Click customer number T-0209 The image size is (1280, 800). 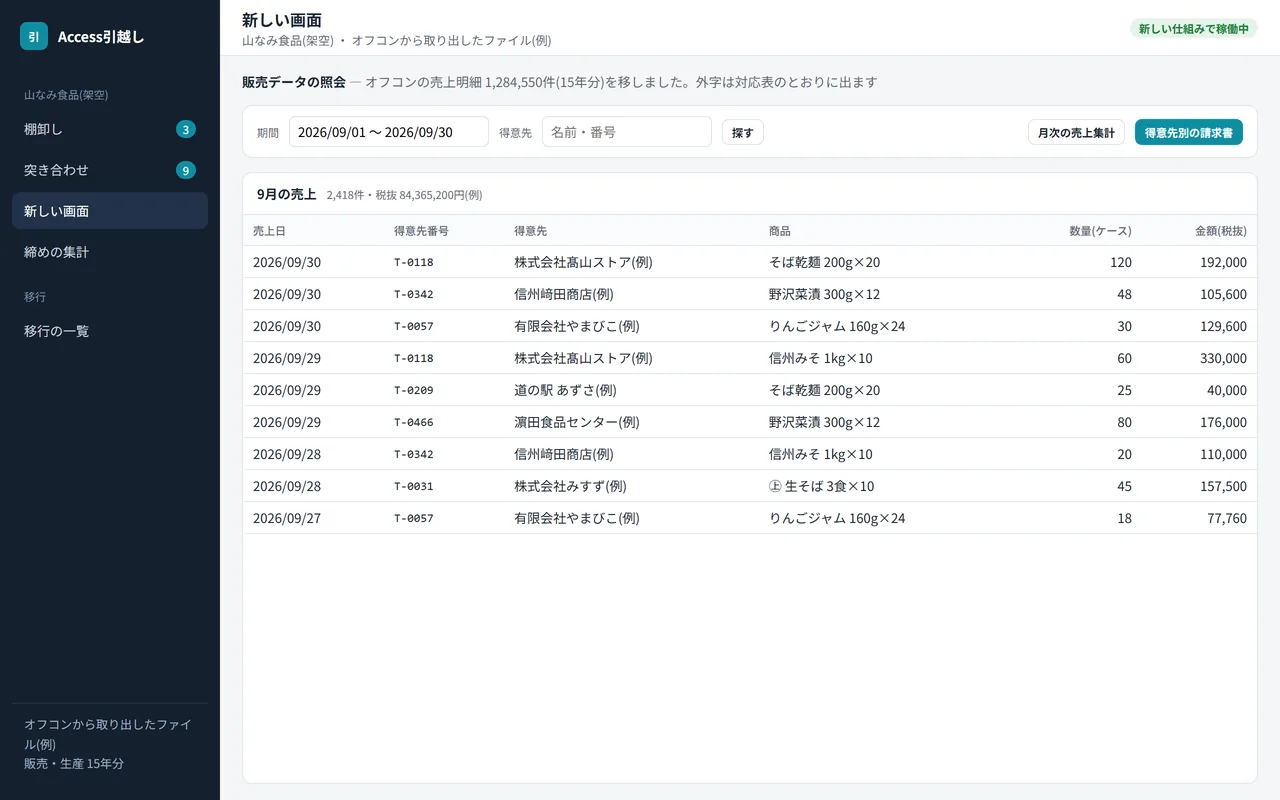[x=414, y=390]
